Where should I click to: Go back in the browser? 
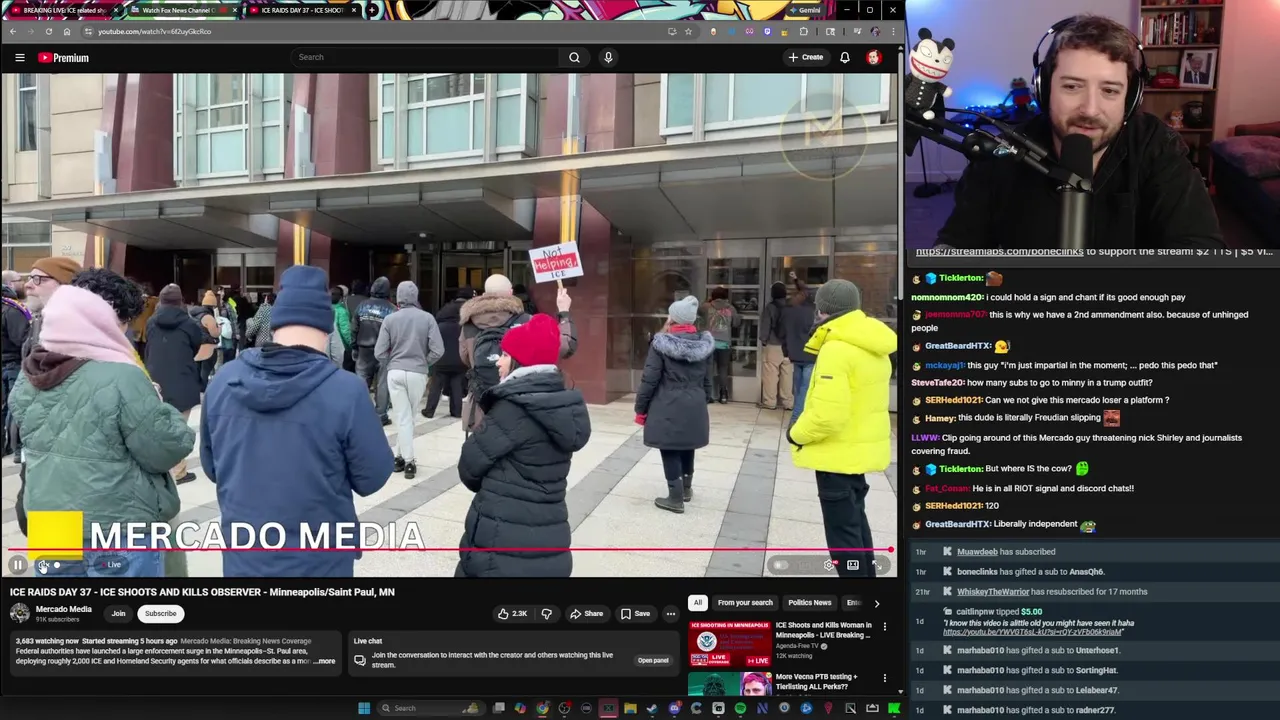pyautogui.click(x=13, y=31)
